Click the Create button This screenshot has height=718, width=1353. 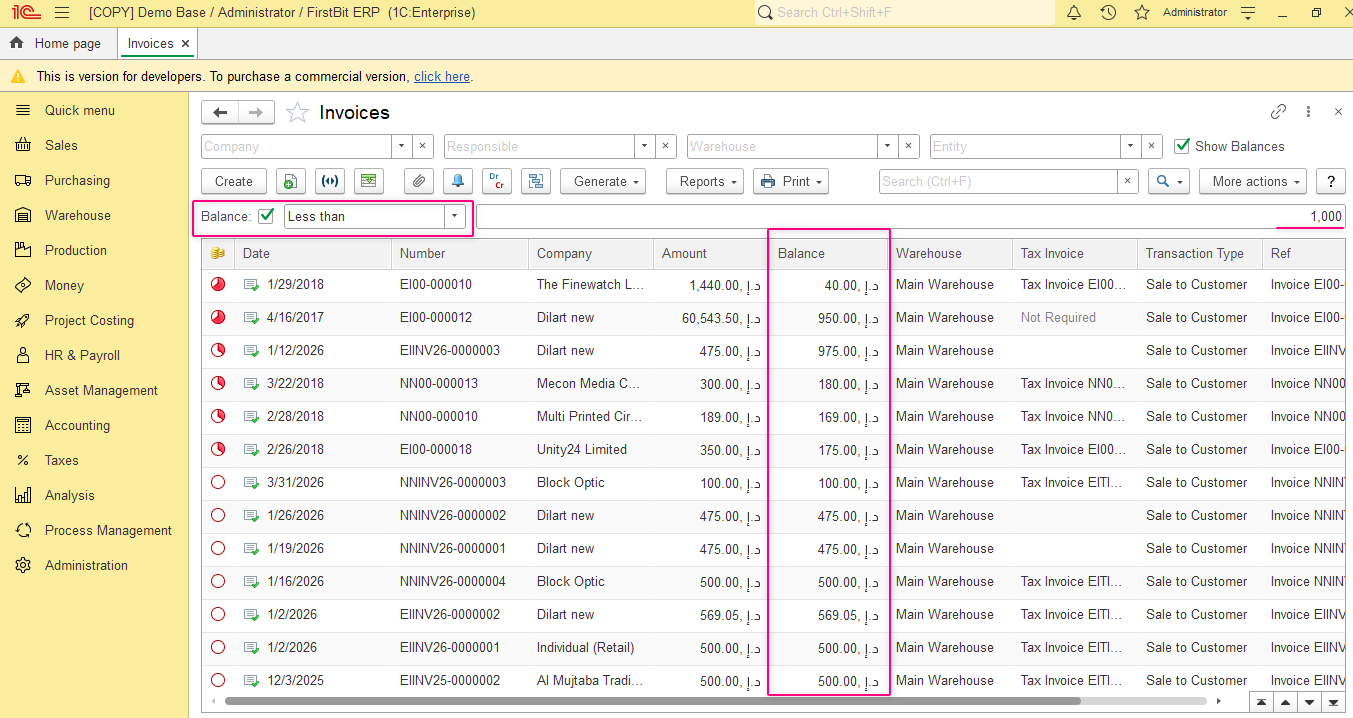tap(234, 181)
